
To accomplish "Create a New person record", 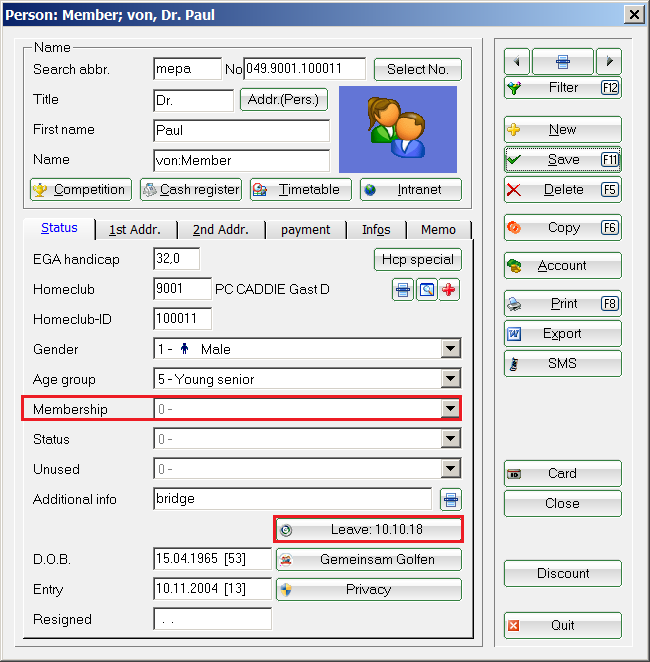I will 563,130.
